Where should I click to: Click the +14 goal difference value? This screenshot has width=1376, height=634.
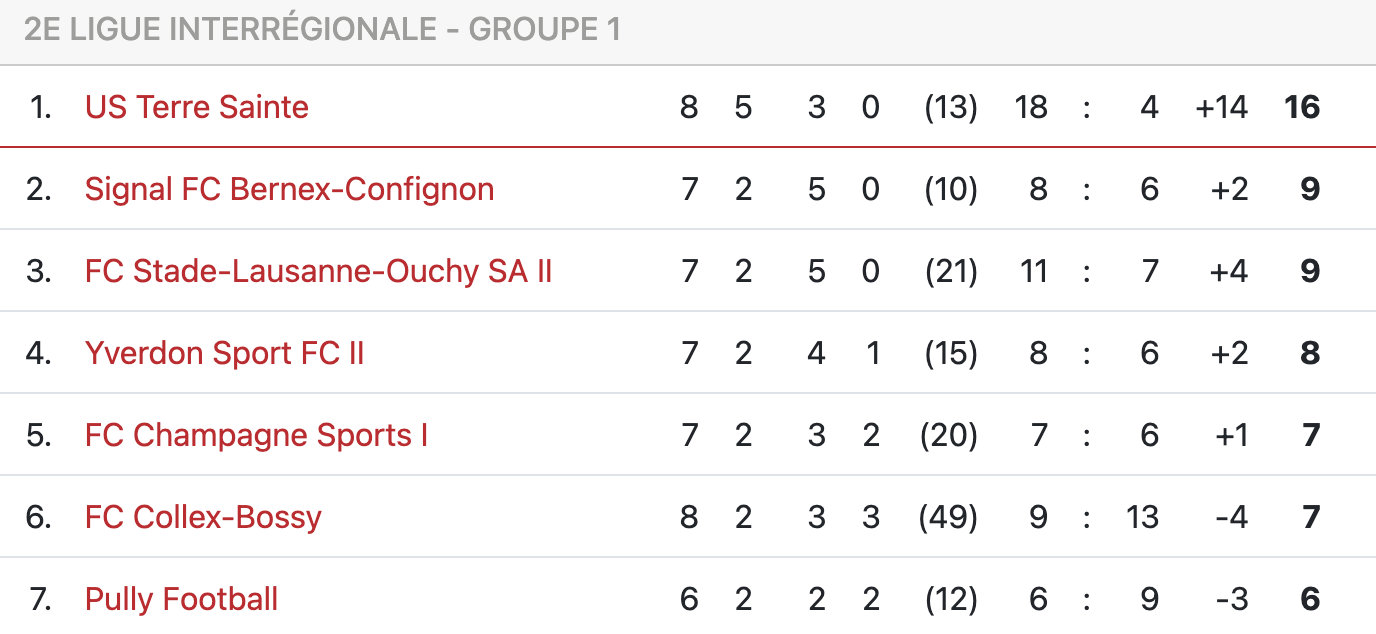point(1221,107)
